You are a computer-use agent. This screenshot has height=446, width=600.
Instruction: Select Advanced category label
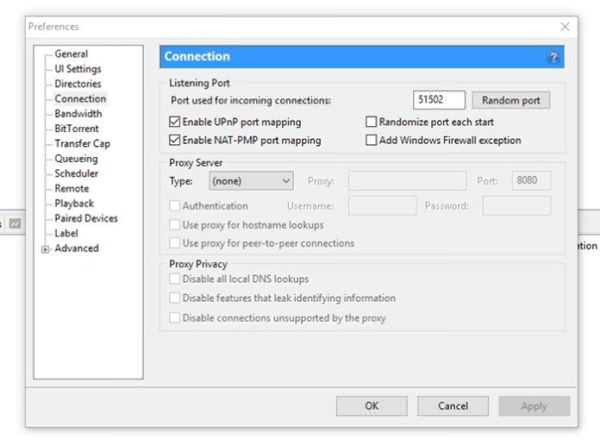coord(77,248)
